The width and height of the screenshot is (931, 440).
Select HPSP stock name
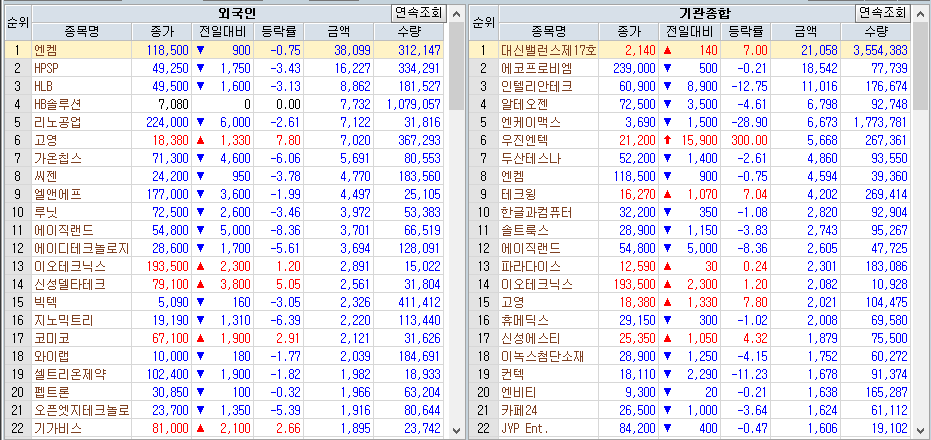click(46, 68)
